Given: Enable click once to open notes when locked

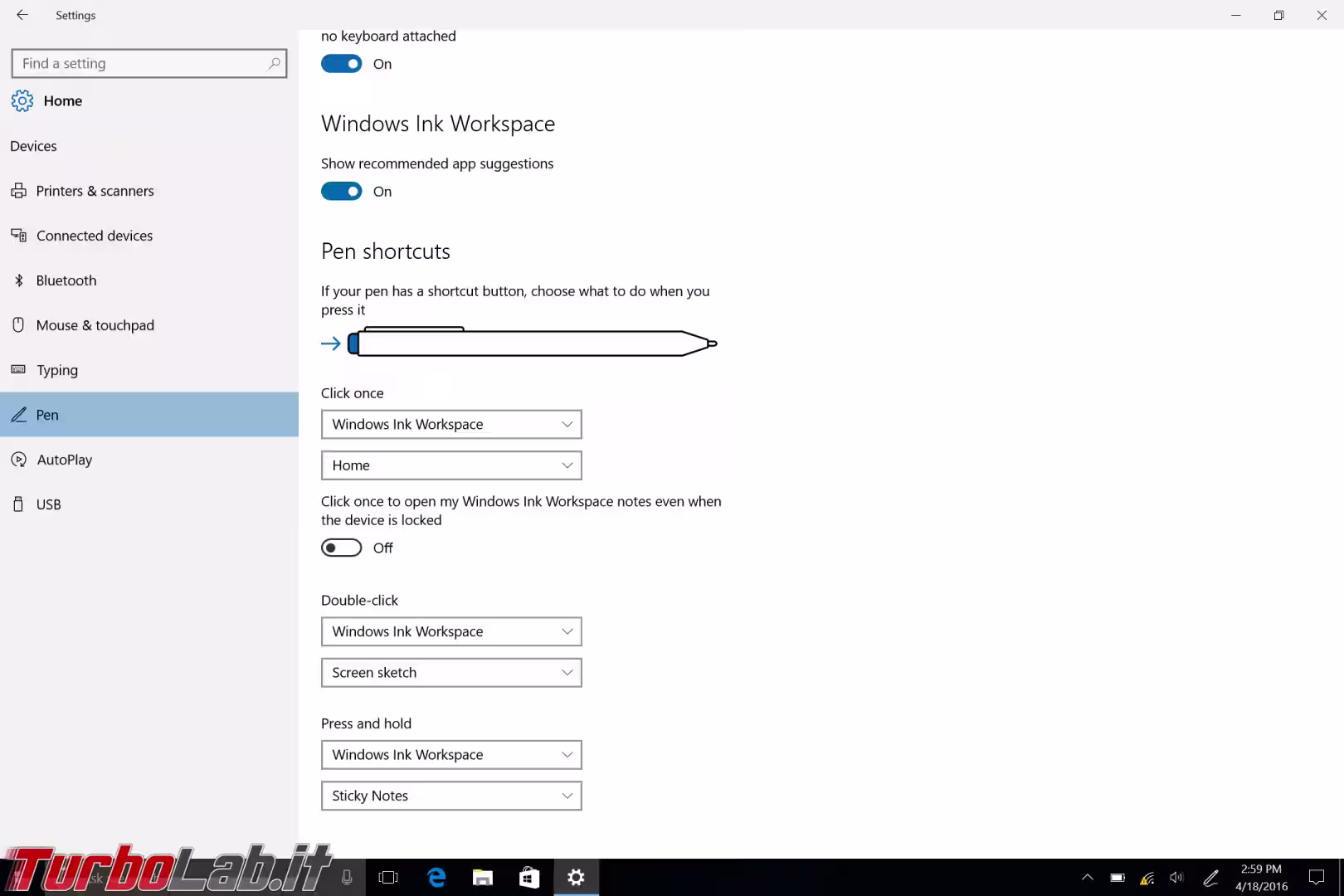Looking at the screenshot, I should tap(342, 548).
